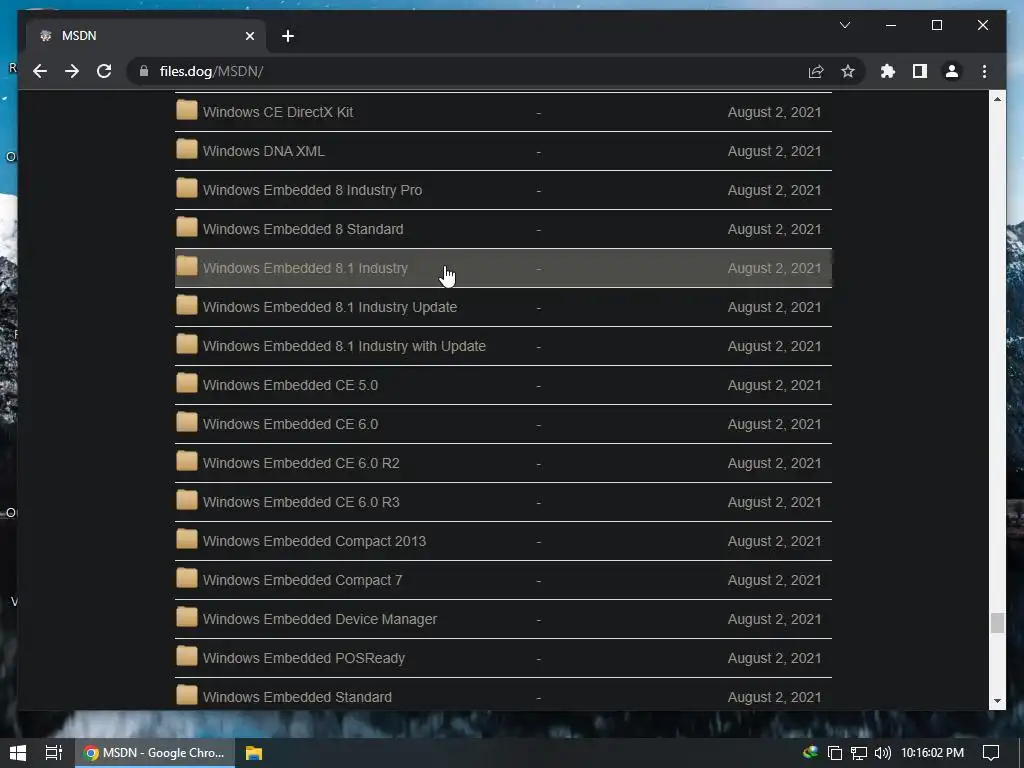Close the MSDN tab
The width and height of the screenshot is (1024, 768).
tap(249, 36)
